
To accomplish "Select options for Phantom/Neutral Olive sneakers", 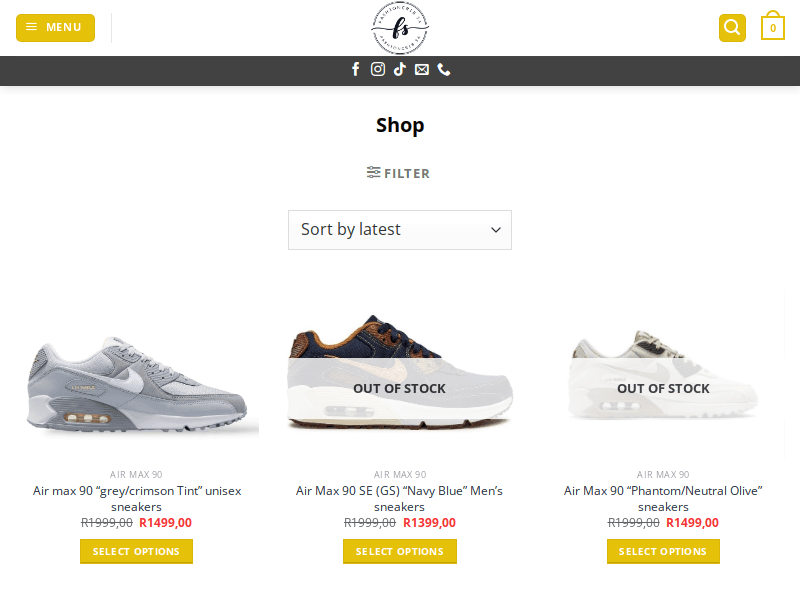I will pos(663,551).
